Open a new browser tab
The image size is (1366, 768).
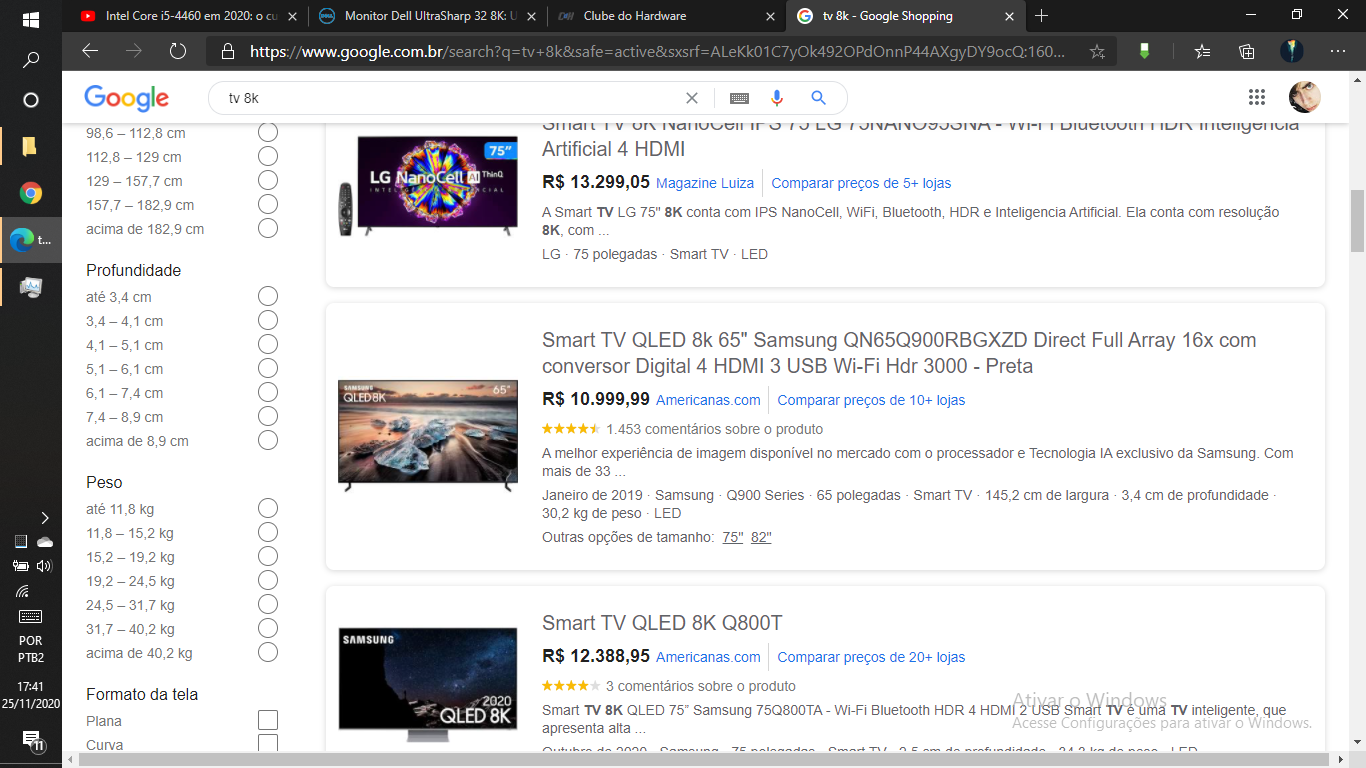pyautogui.click(x=1041, y=16)
